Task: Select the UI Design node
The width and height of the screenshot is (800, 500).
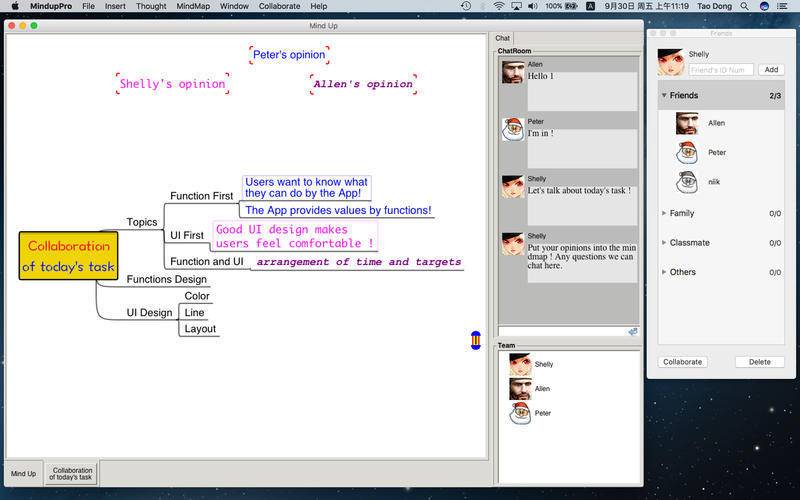Action: tap(149, 313)
